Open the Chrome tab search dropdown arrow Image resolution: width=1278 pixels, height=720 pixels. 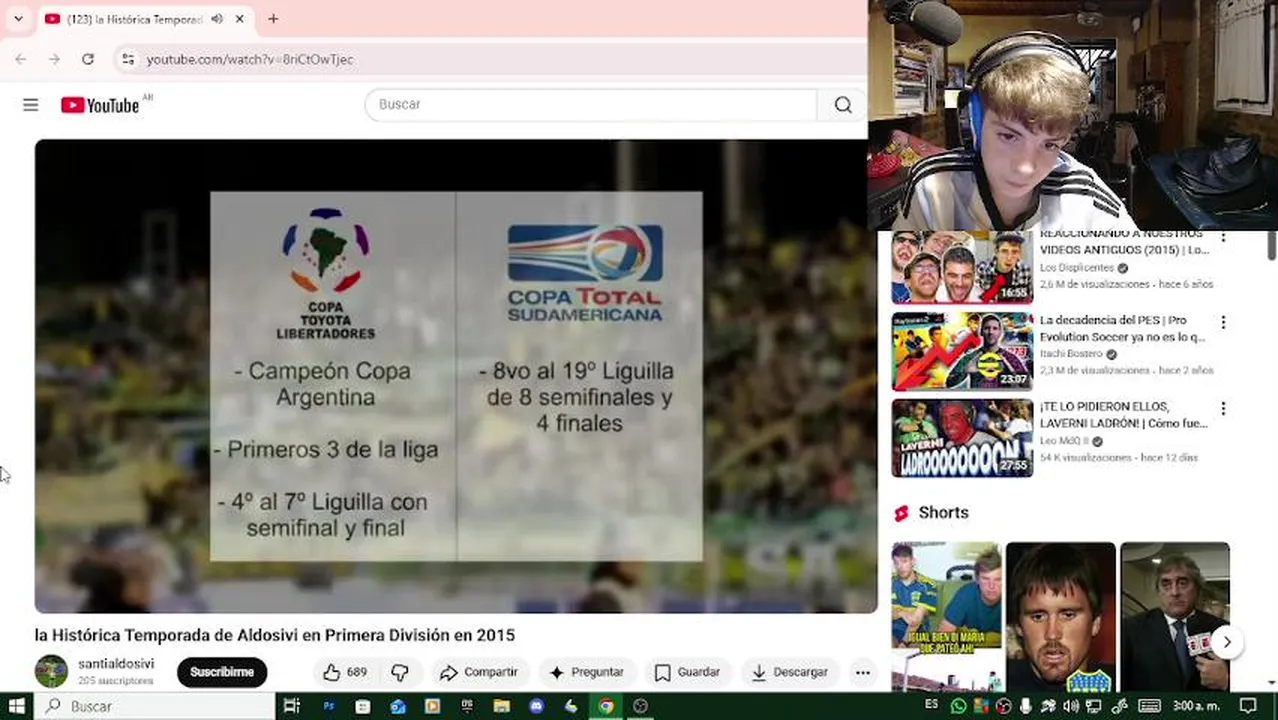coord(18,19)
